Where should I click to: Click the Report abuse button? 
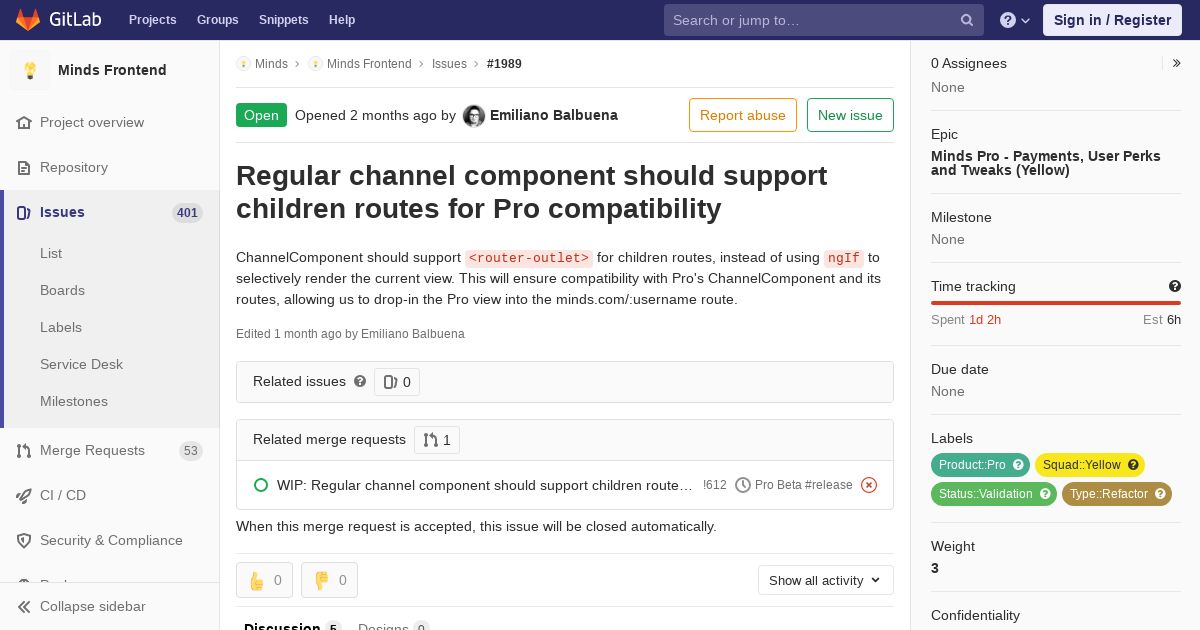pyautogui.click(x=743, y=115)
